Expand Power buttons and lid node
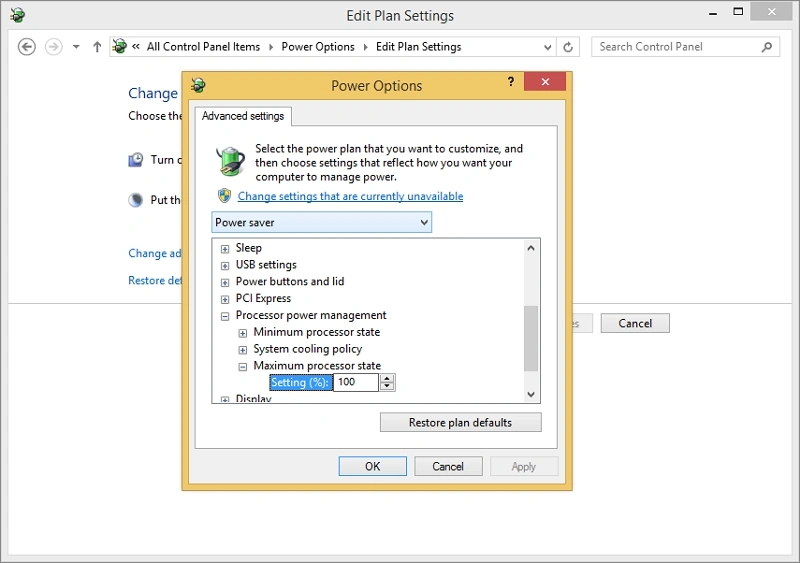Viewport: 800px width, 563px height. coord(224,283)
